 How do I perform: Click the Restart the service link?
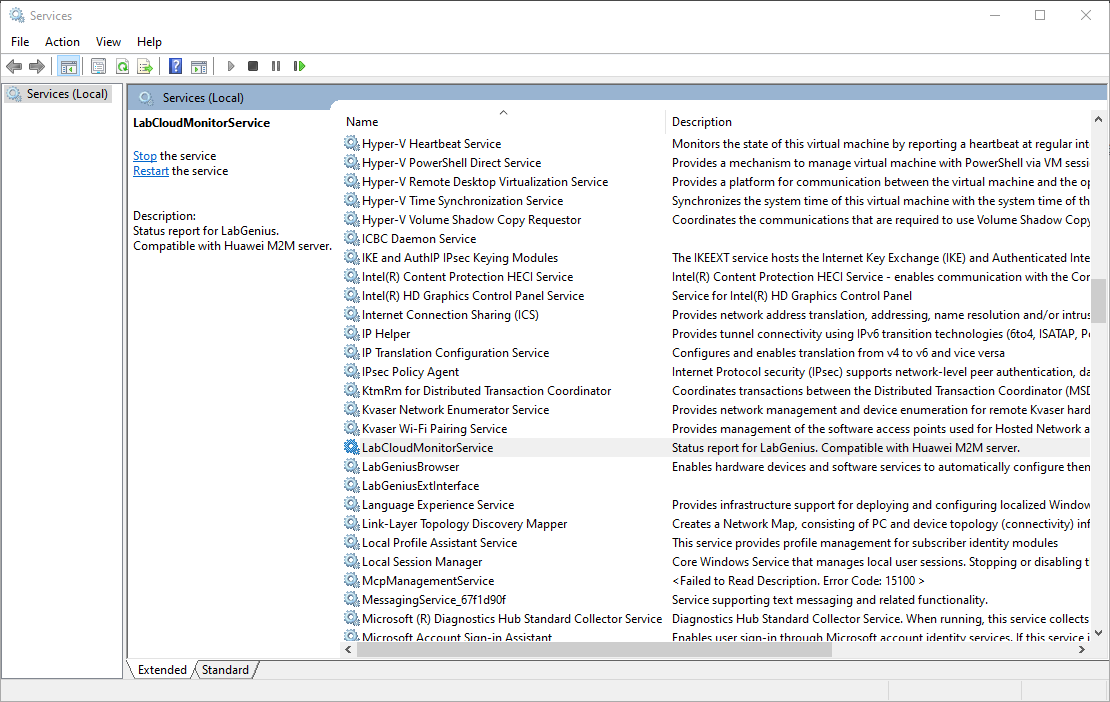[x=151, y=171]
